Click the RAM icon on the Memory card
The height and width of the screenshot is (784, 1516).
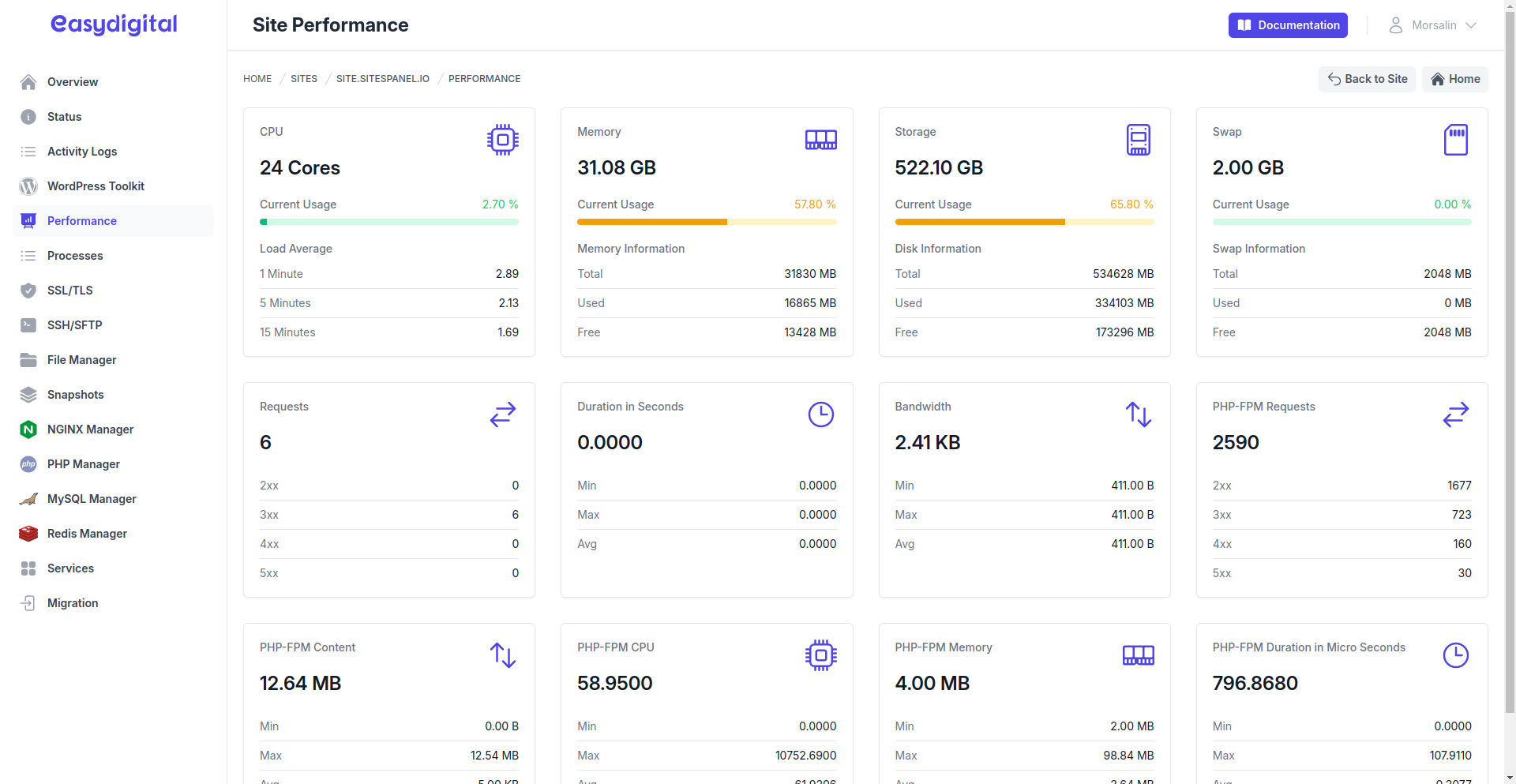coord(820,140)
